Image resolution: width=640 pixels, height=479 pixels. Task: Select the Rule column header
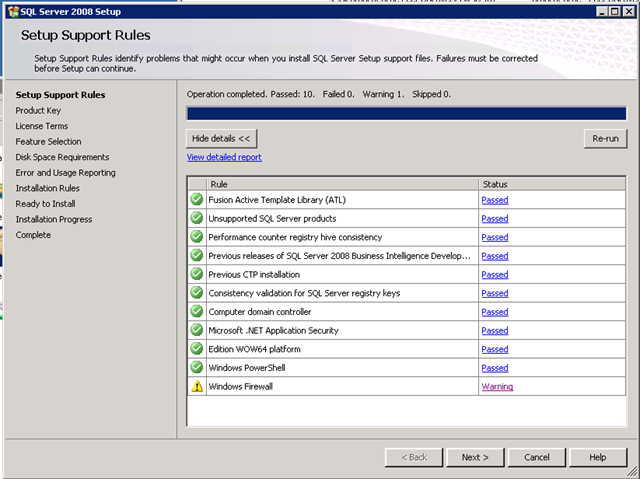(x=342, y=184)
